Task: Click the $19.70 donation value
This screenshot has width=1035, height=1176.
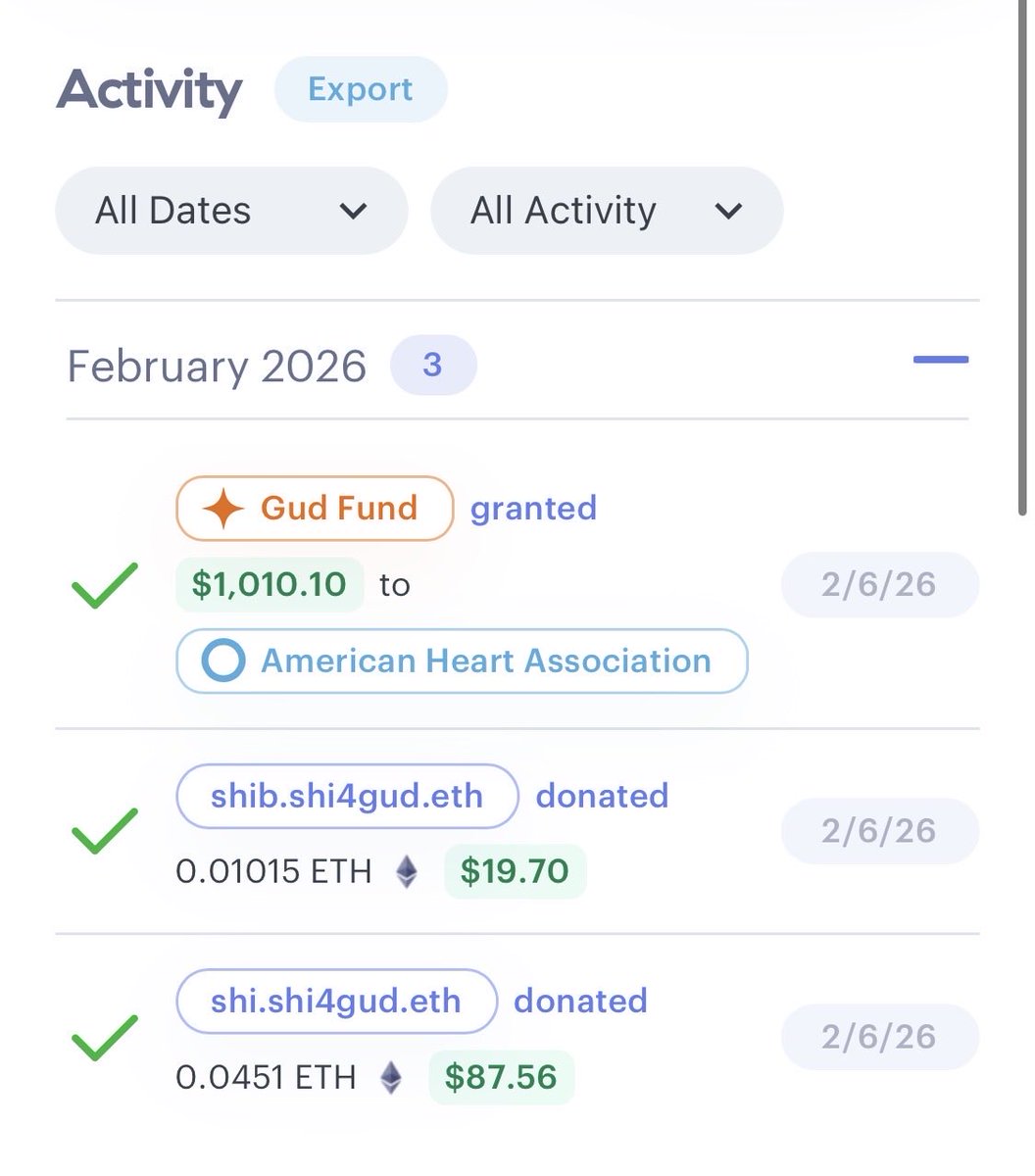Action: 515,871
